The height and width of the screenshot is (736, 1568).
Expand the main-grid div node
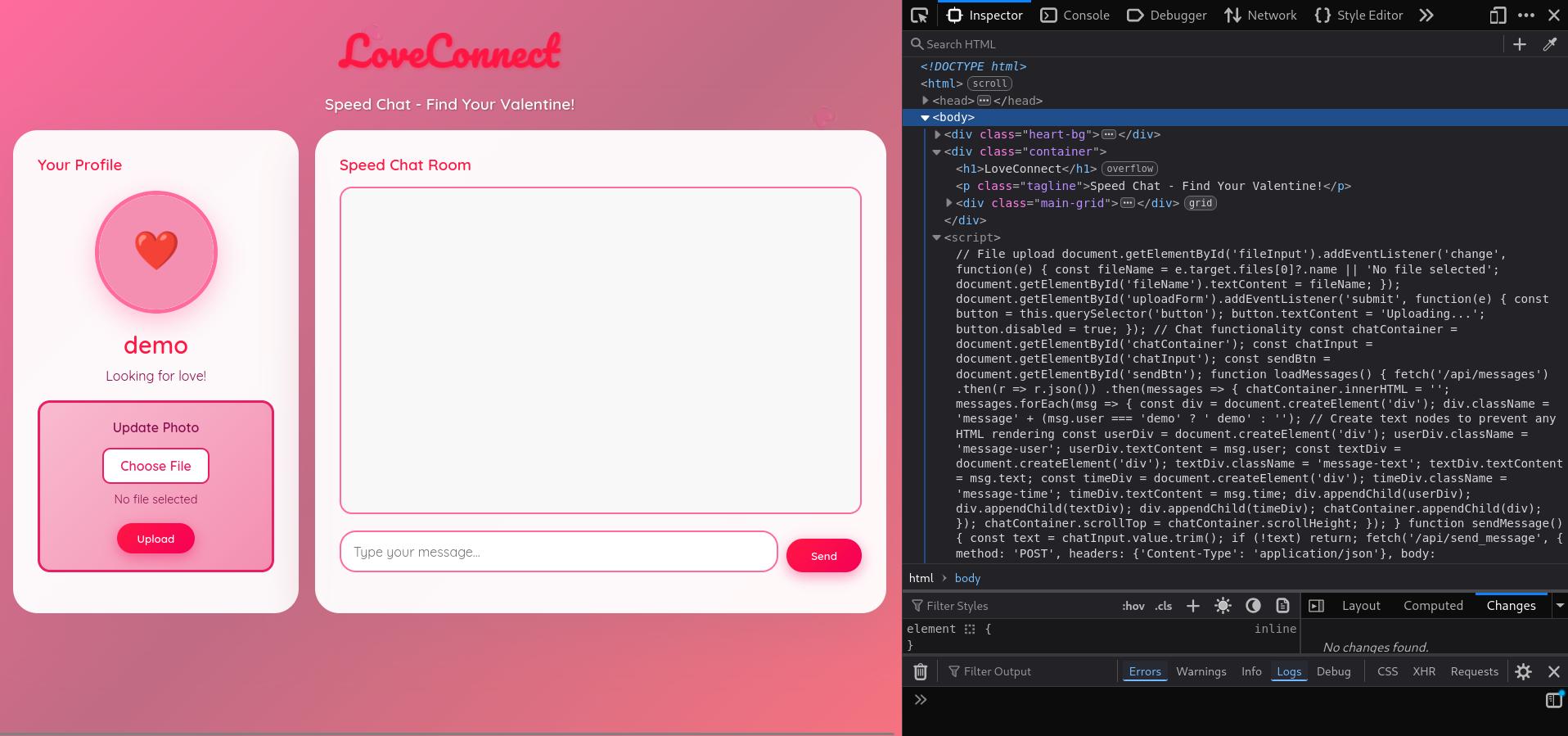pyautogui.click(x=949, y=203)
